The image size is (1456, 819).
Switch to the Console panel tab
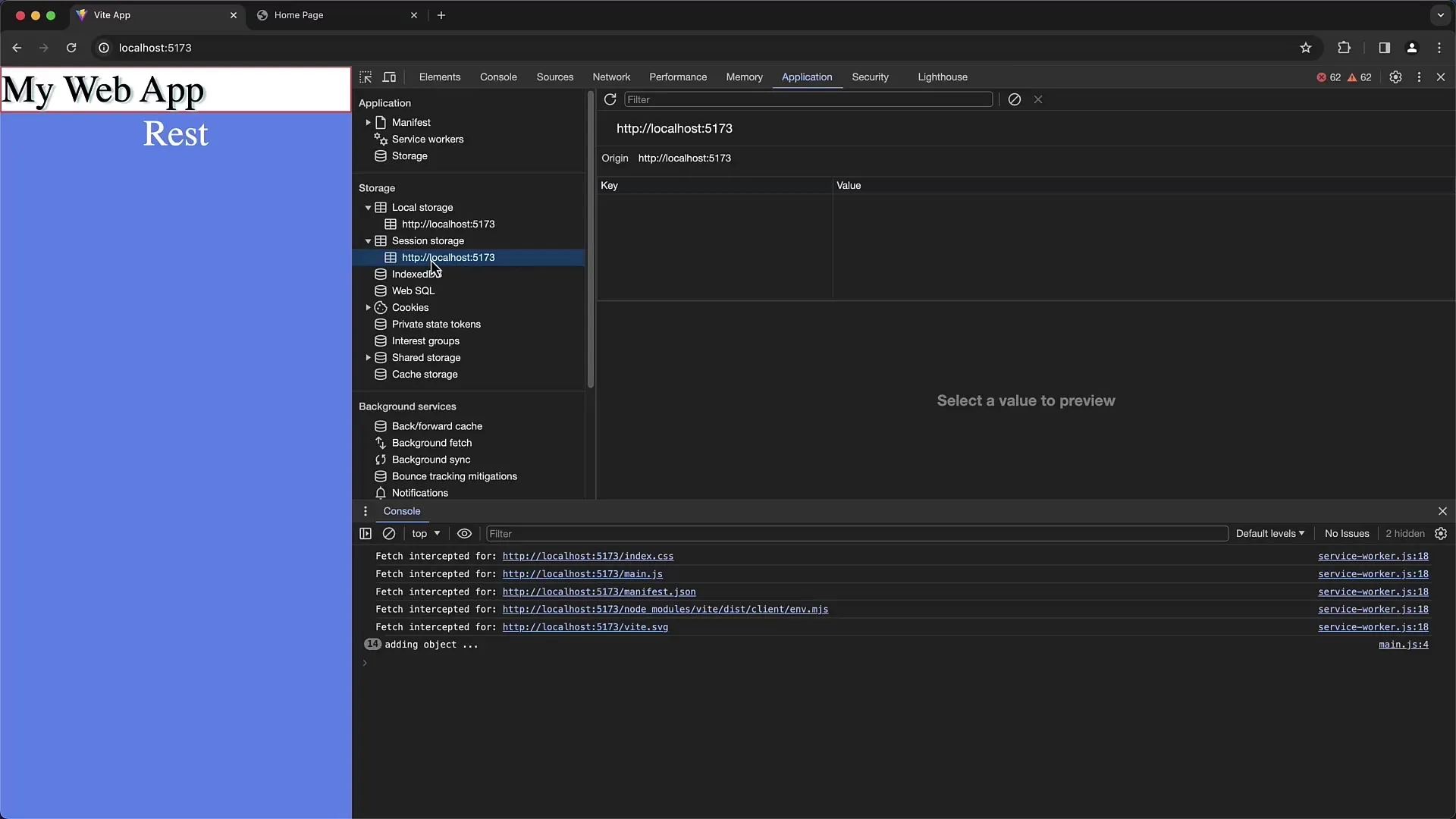click(498, 77)
